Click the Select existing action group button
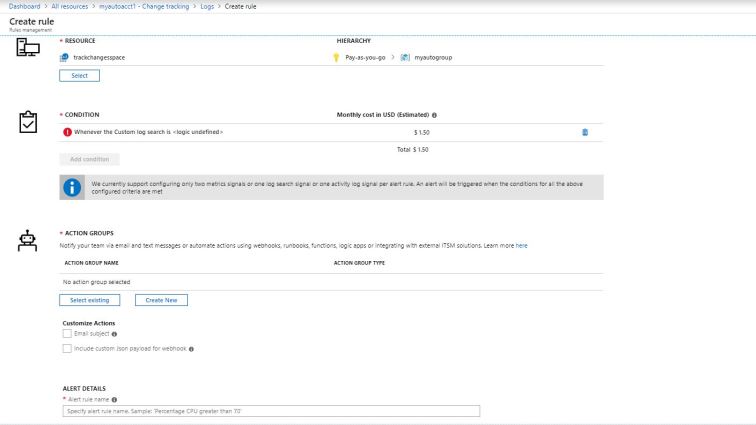This screenshot has height=425, width=756. click(x=90, y=300)
